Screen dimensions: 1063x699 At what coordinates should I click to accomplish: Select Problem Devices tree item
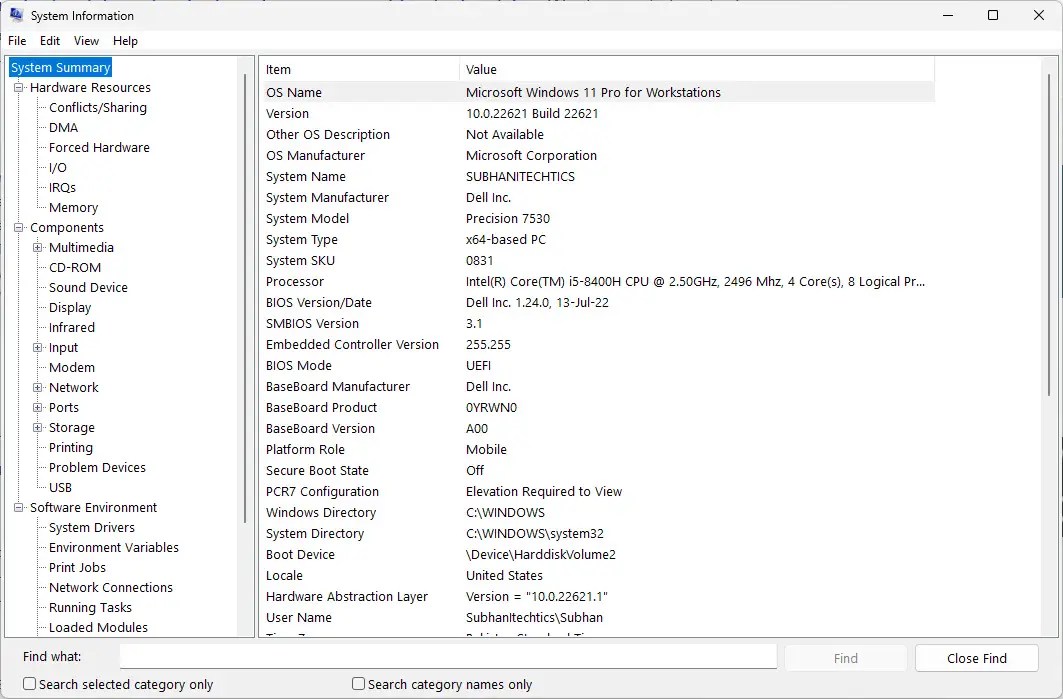click(x=97, y=467)
